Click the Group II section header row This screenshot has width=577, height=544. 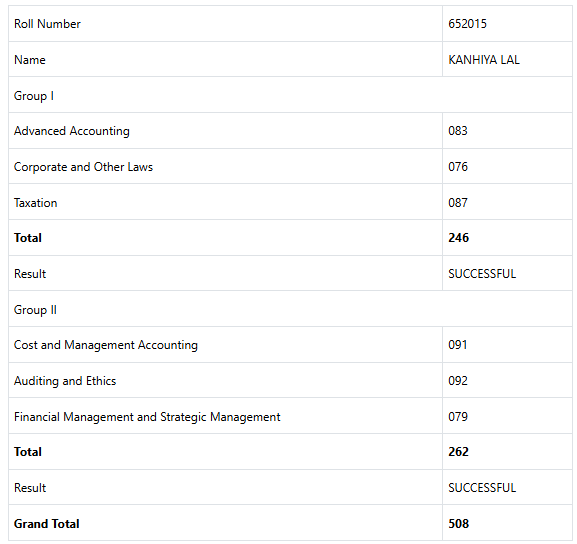(290, 309)
